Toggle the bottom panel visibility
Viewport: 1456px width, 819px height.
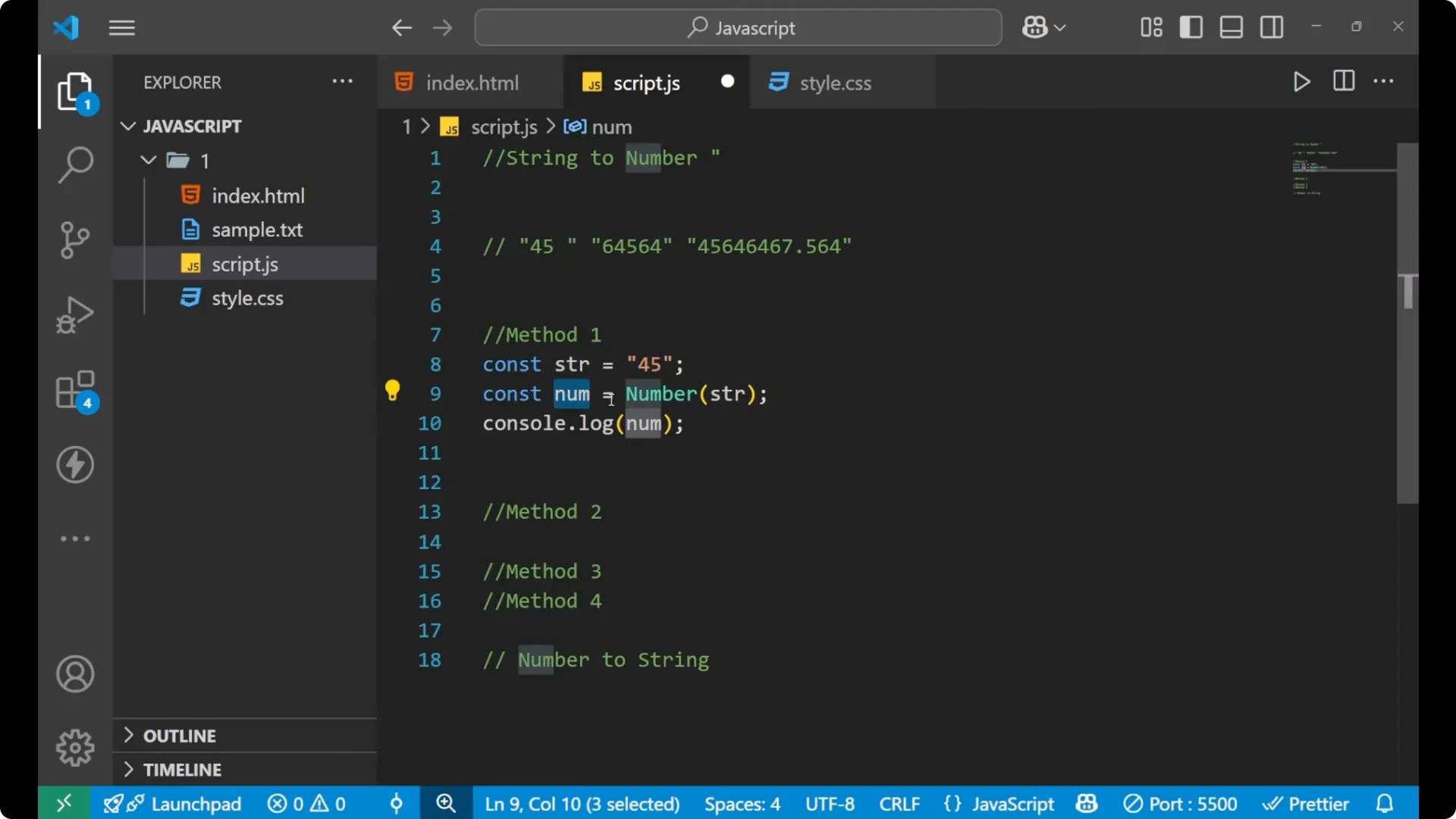[1231, 27]
